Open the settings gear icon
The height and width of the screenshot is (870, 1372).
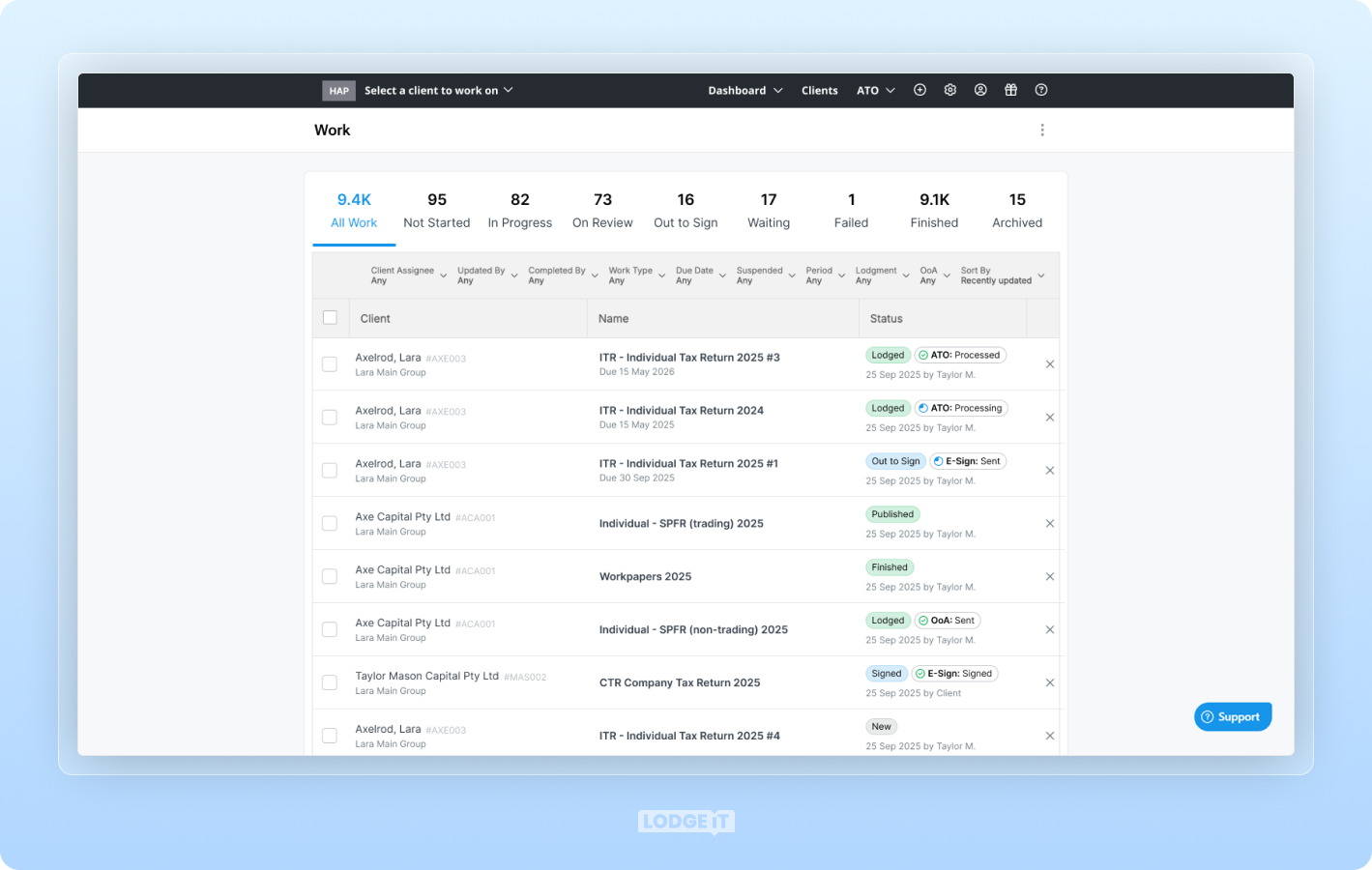tap(949, 89)
